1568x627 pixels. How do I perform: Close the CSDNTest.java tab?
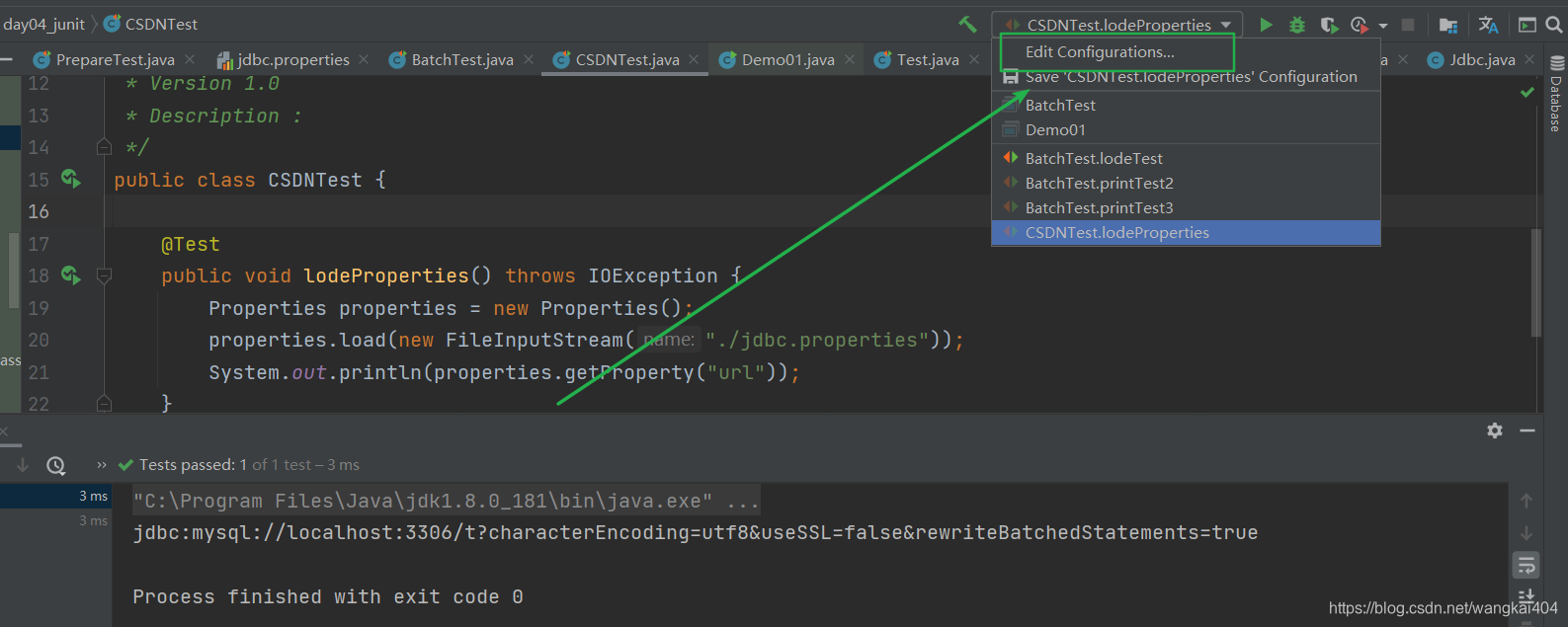[x=694, y=60]
